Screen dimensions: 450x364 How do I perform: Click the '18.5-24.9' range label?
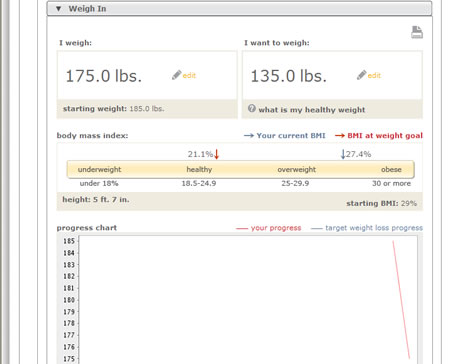click(x=199, y=183)
